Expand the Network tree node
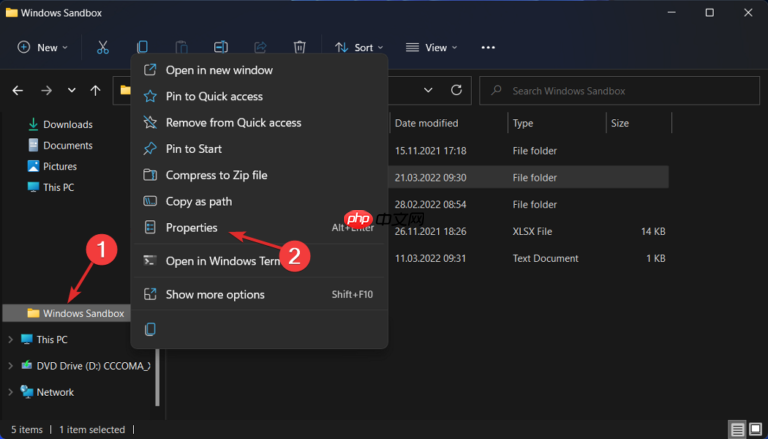 point(11,392)
